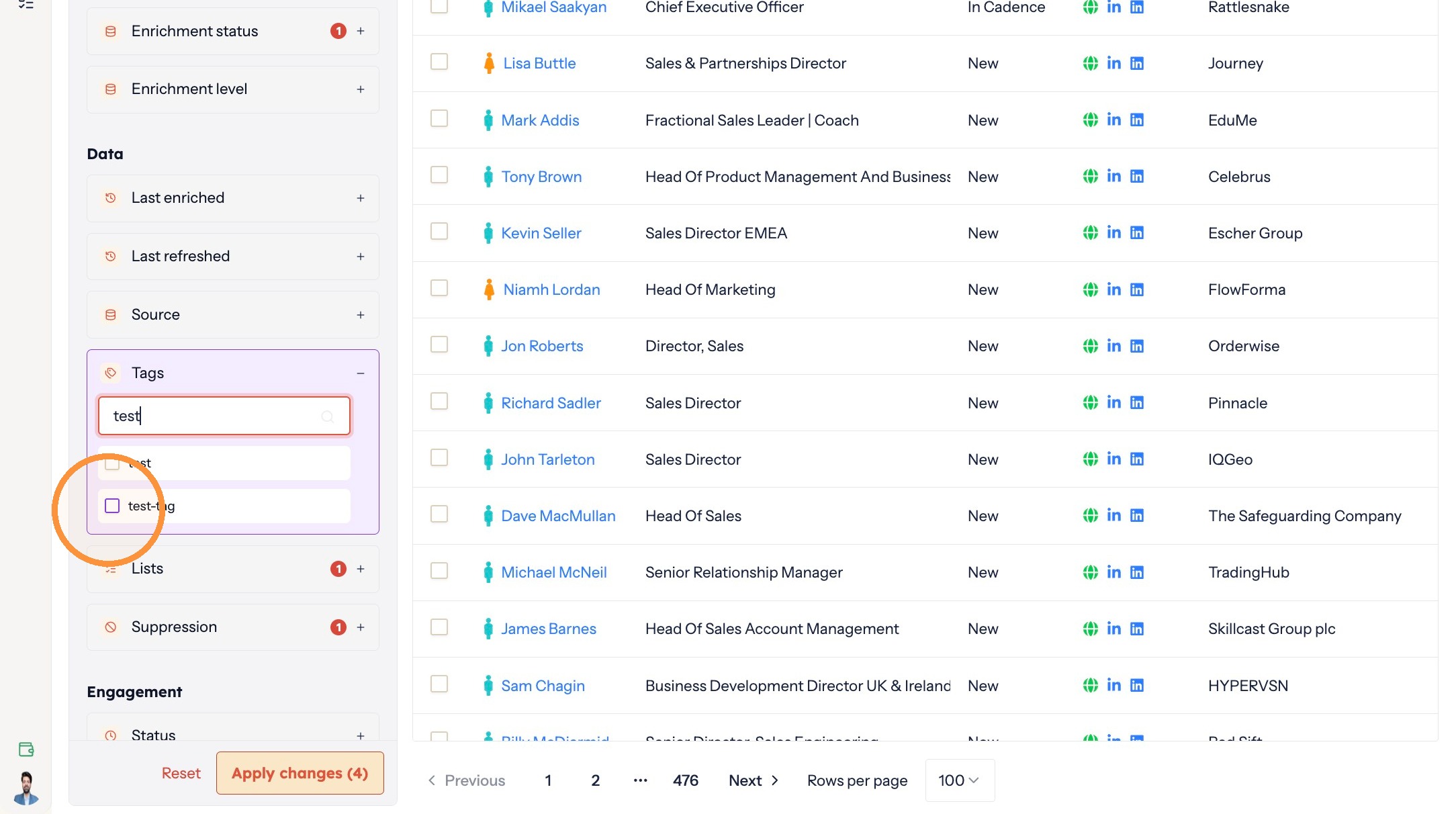
Task: Go to page 1
Action: click(x=548, y=780)
